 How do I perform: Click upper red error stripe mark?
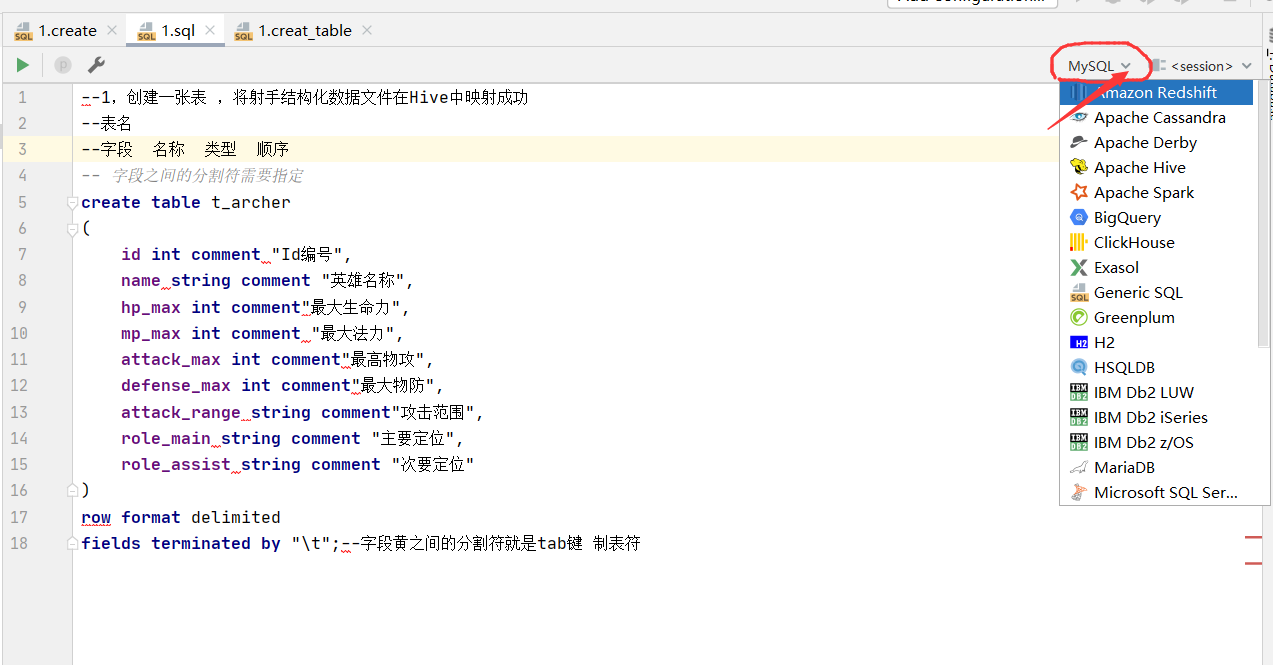1253,538
